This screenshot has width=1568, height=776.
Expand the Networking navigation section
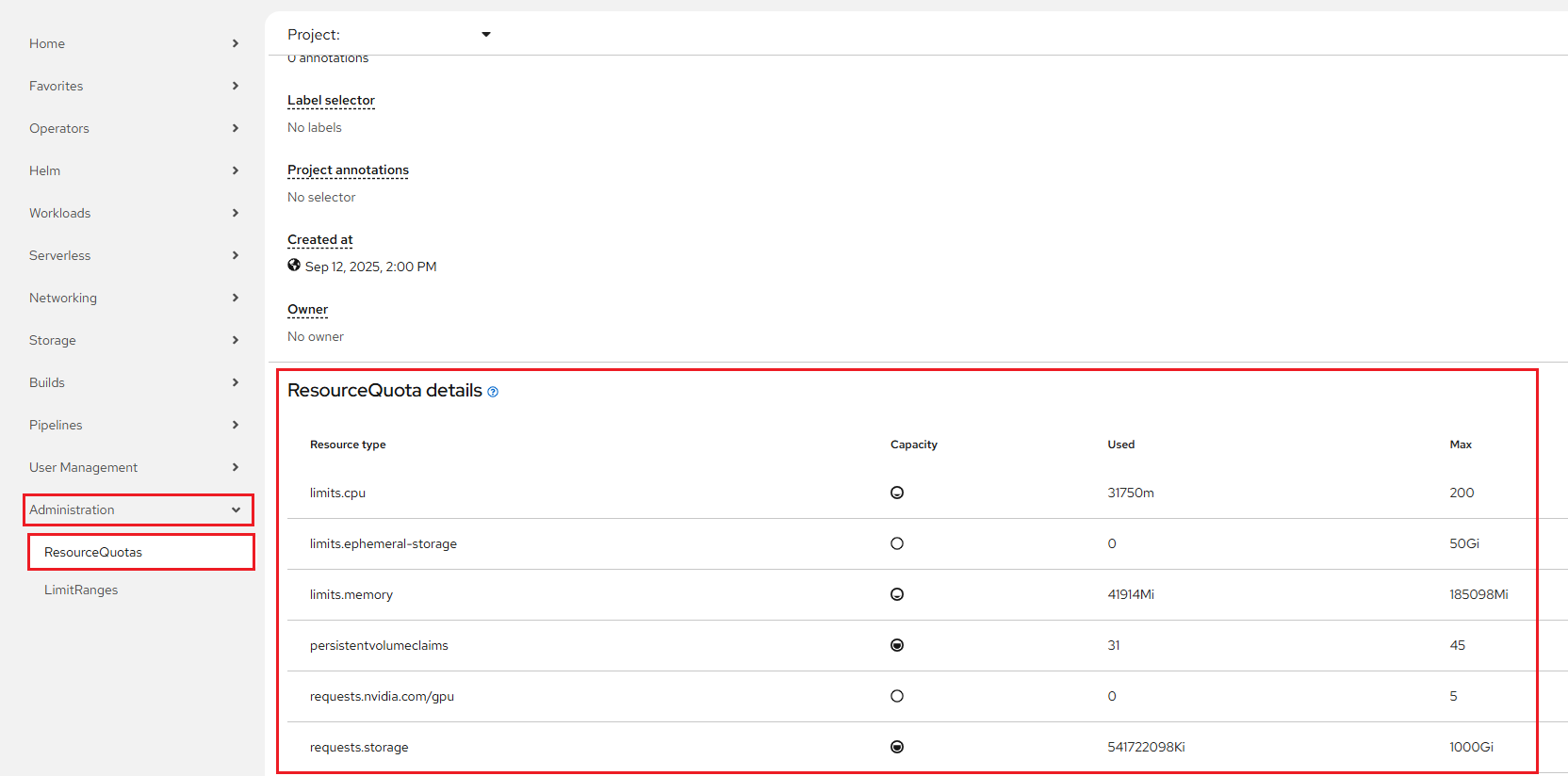[x=134, y=298]
